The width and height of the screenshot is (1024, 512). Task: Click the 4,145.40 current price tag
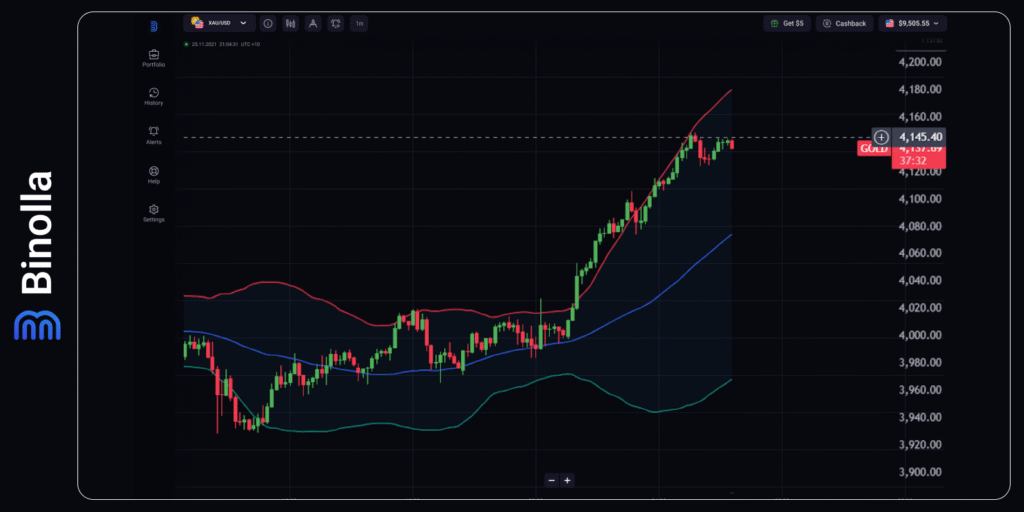919,136
